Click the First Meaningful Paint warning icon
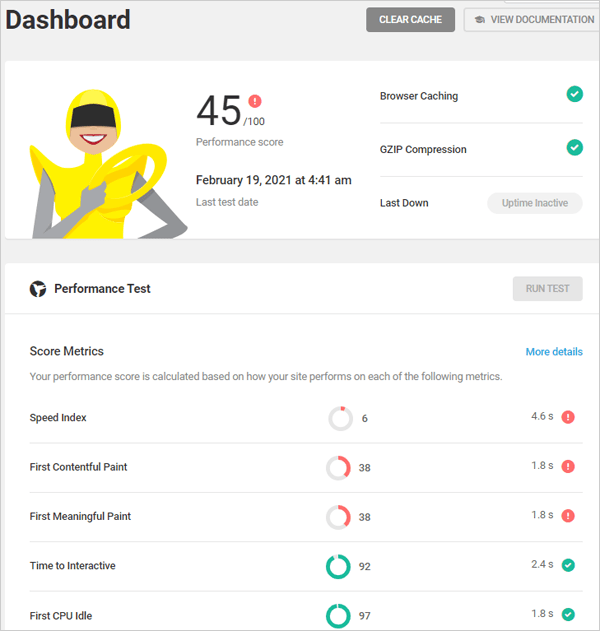The height and width of the screenshot is (631, 600). 568,516
